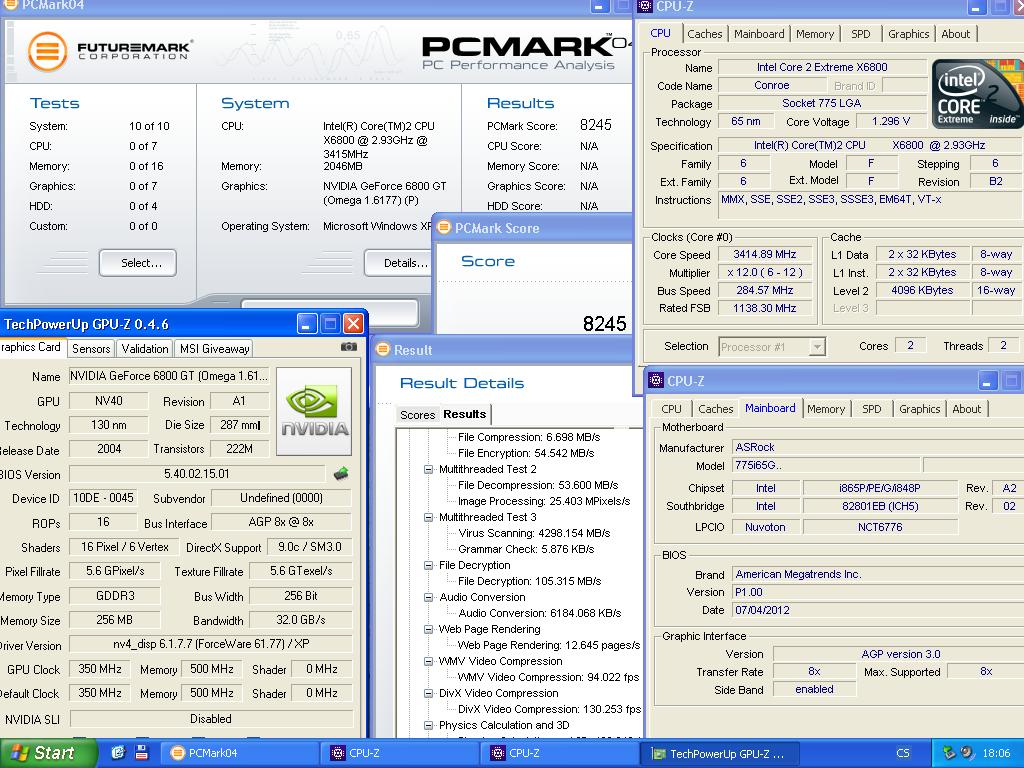
Task: Click the BIOS Version 5.40.02.15.01 field
Action: click(x=197, y=473)
